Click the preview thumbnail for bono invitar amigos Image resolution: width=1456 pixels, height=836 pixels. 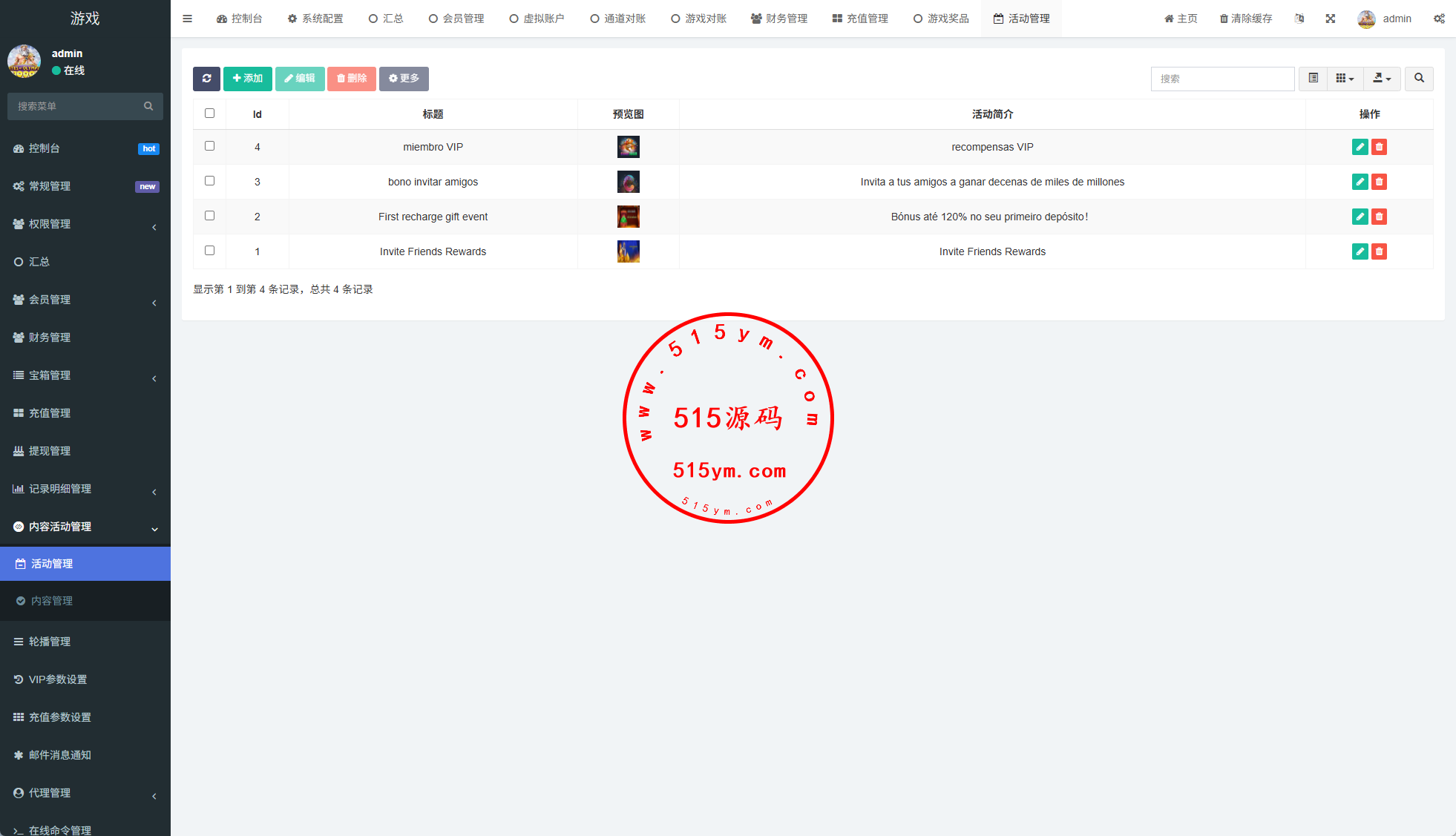628,182
